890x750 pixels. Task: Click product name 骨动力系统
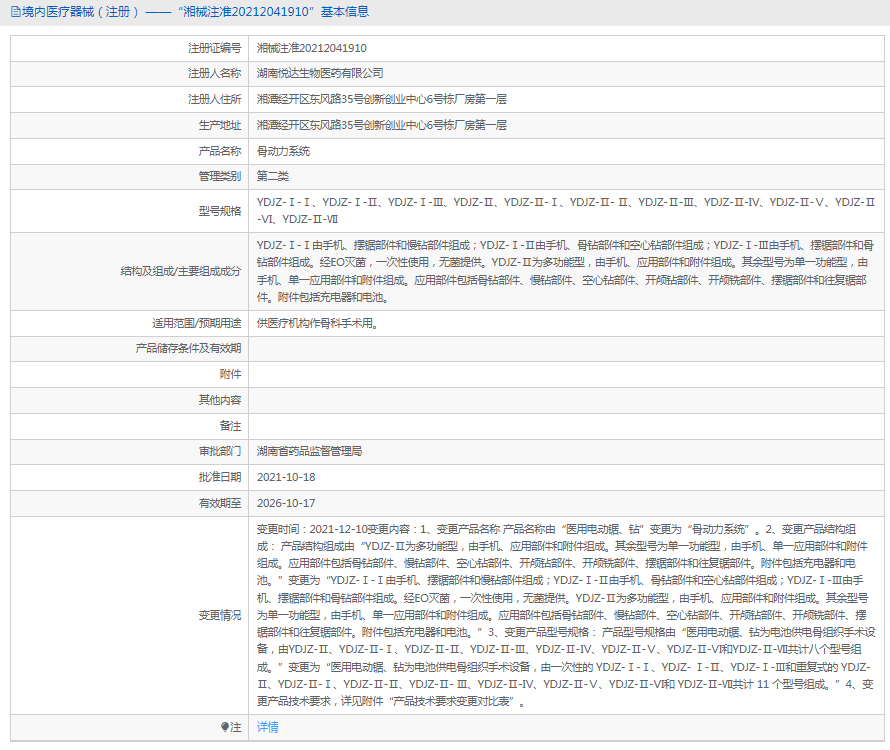pos(283,151)
